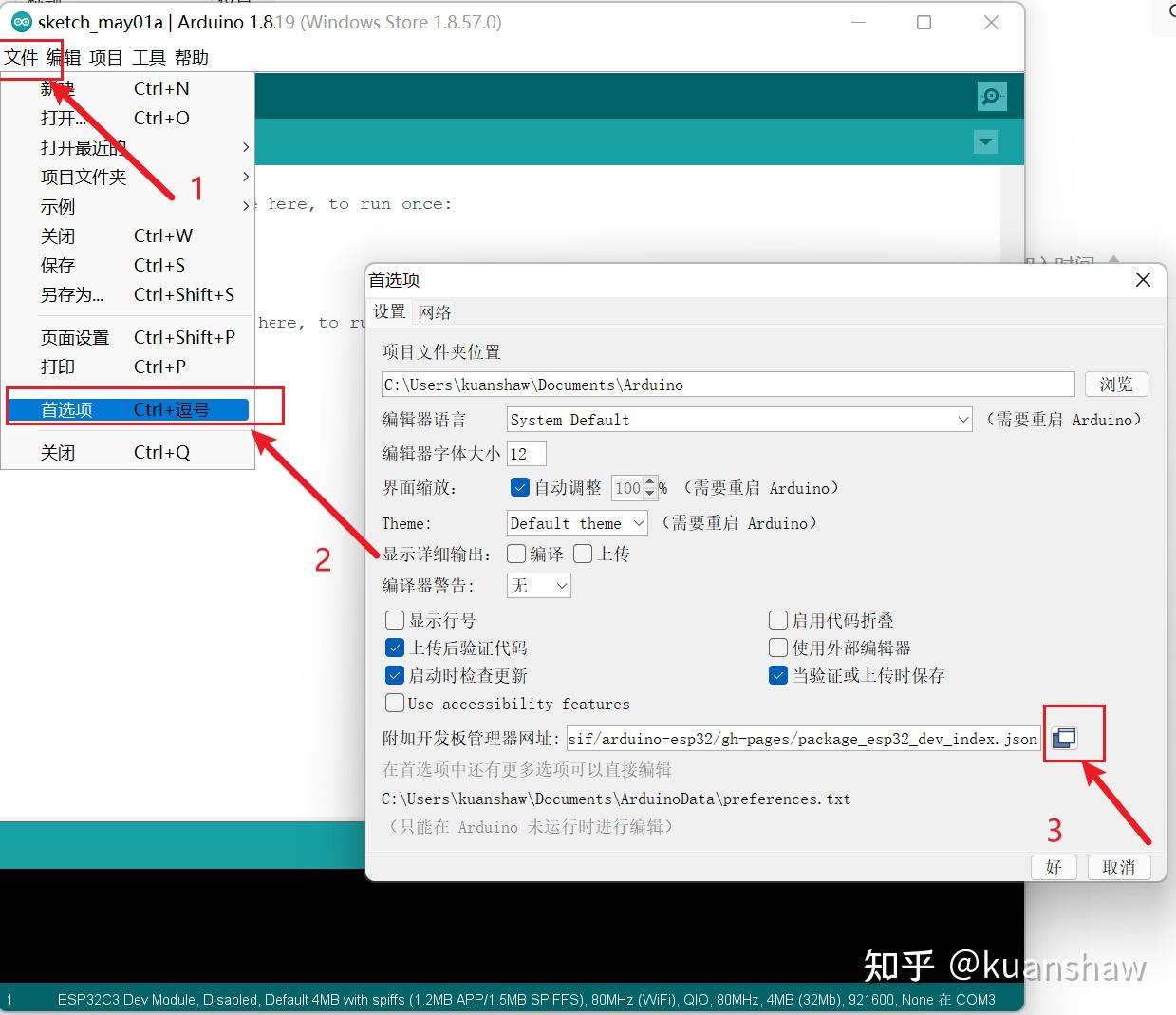This screenshot has height=1015, width=1176.
Task: Click the 好 button to confirm
Action: pyautogui.click(x=1053, y=866)
